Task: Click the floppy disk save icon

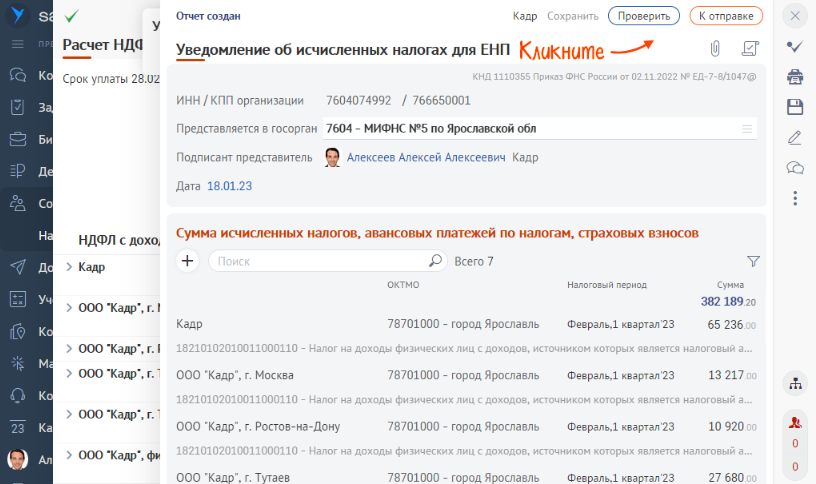Action: coord(795,107)
